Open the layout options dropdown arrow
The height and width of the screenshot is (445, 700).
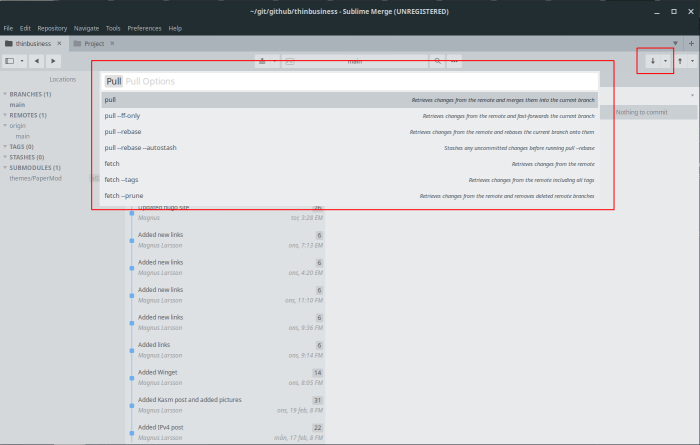(x=21, y=61)
